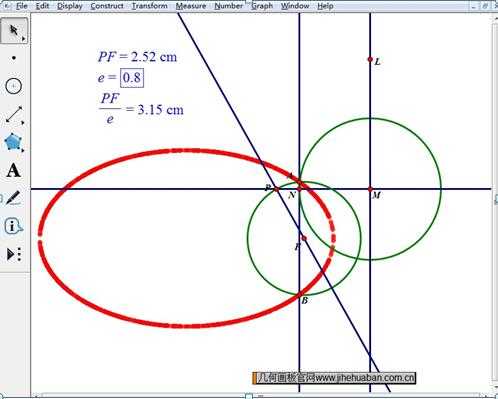Click the parameter e value box 0.8
Viewport: 498px width, 399px height.
coord(132,78)
